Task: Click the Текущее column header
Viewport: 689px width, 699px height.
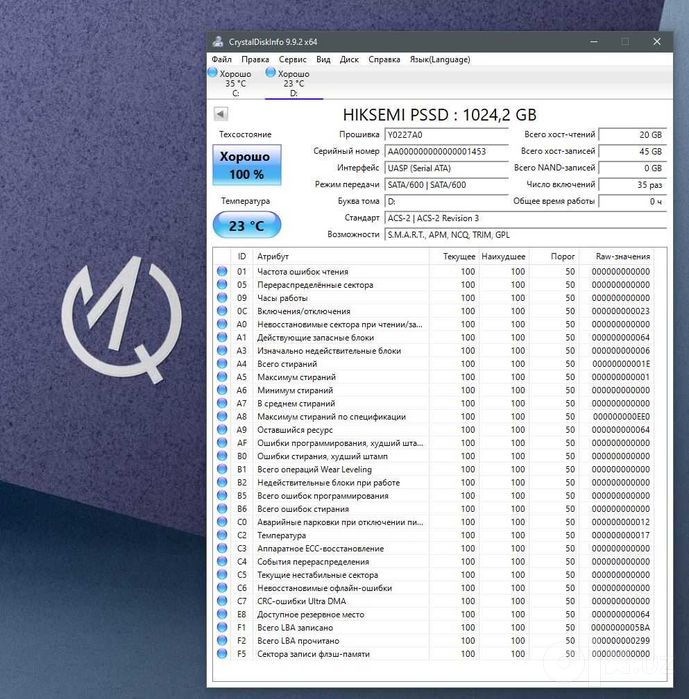Action: (453, 256)
